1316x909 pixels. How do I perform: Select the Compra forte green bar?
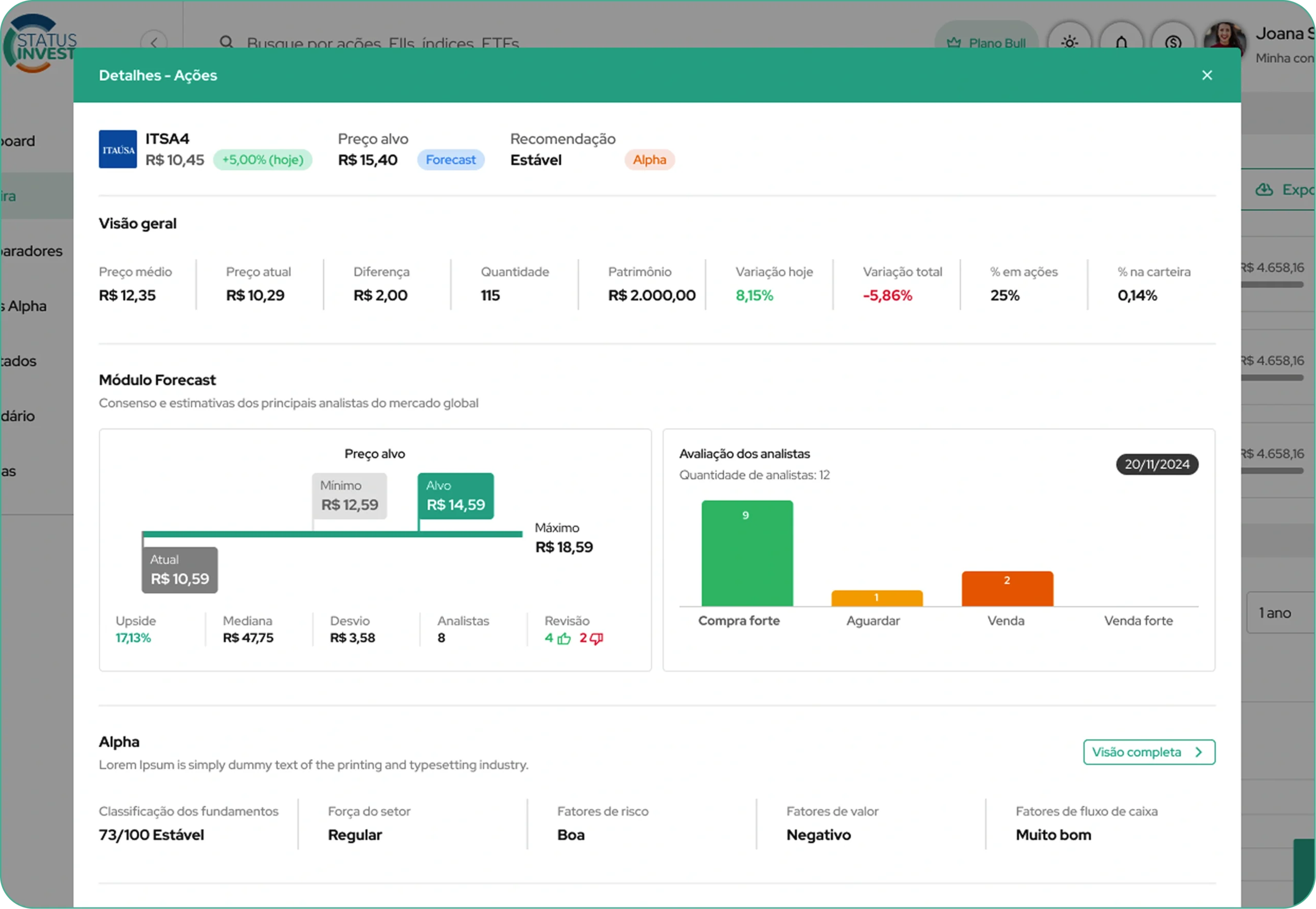746,553
